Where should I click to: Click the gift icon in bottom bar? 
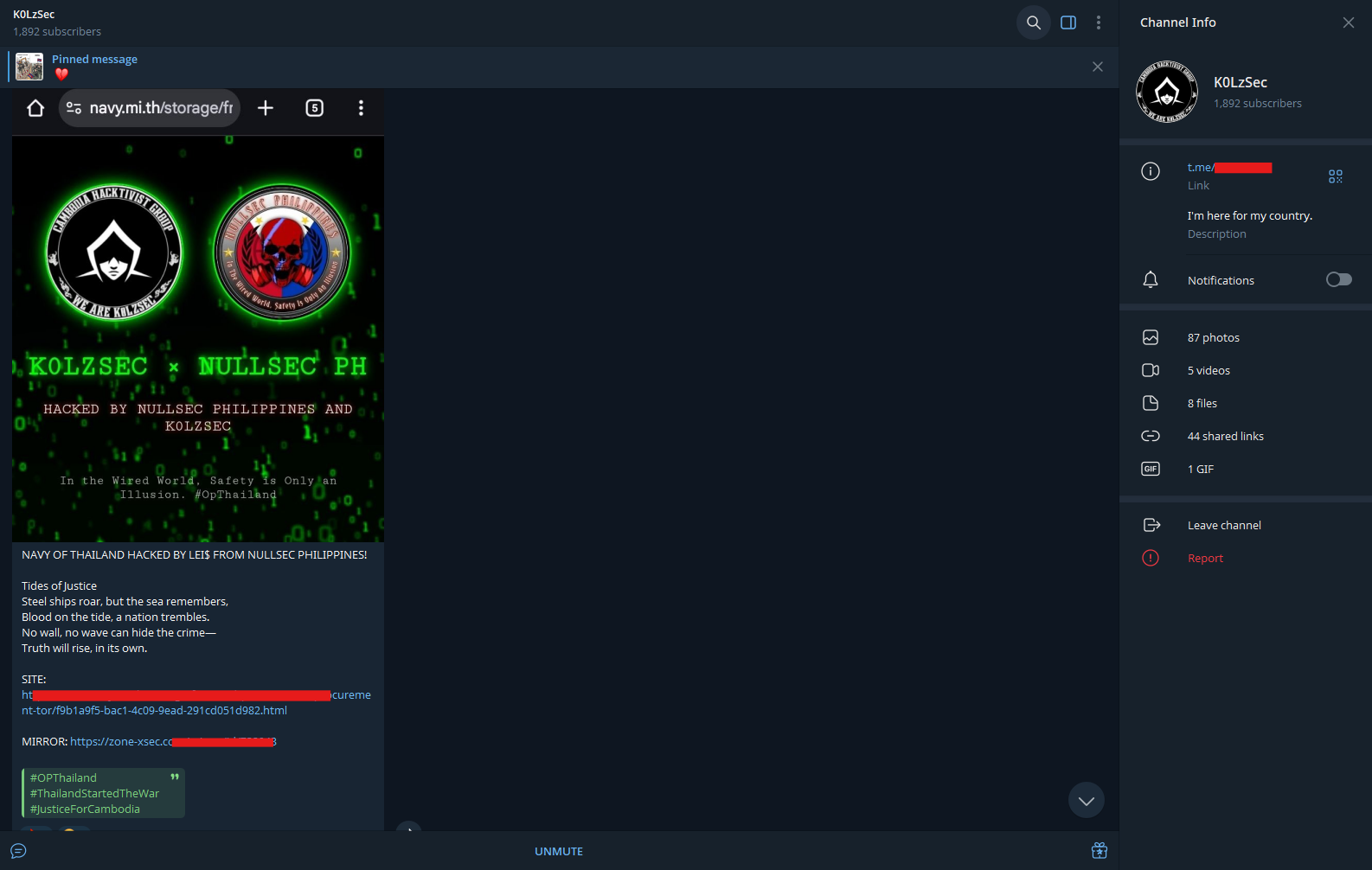(1100, 851)
